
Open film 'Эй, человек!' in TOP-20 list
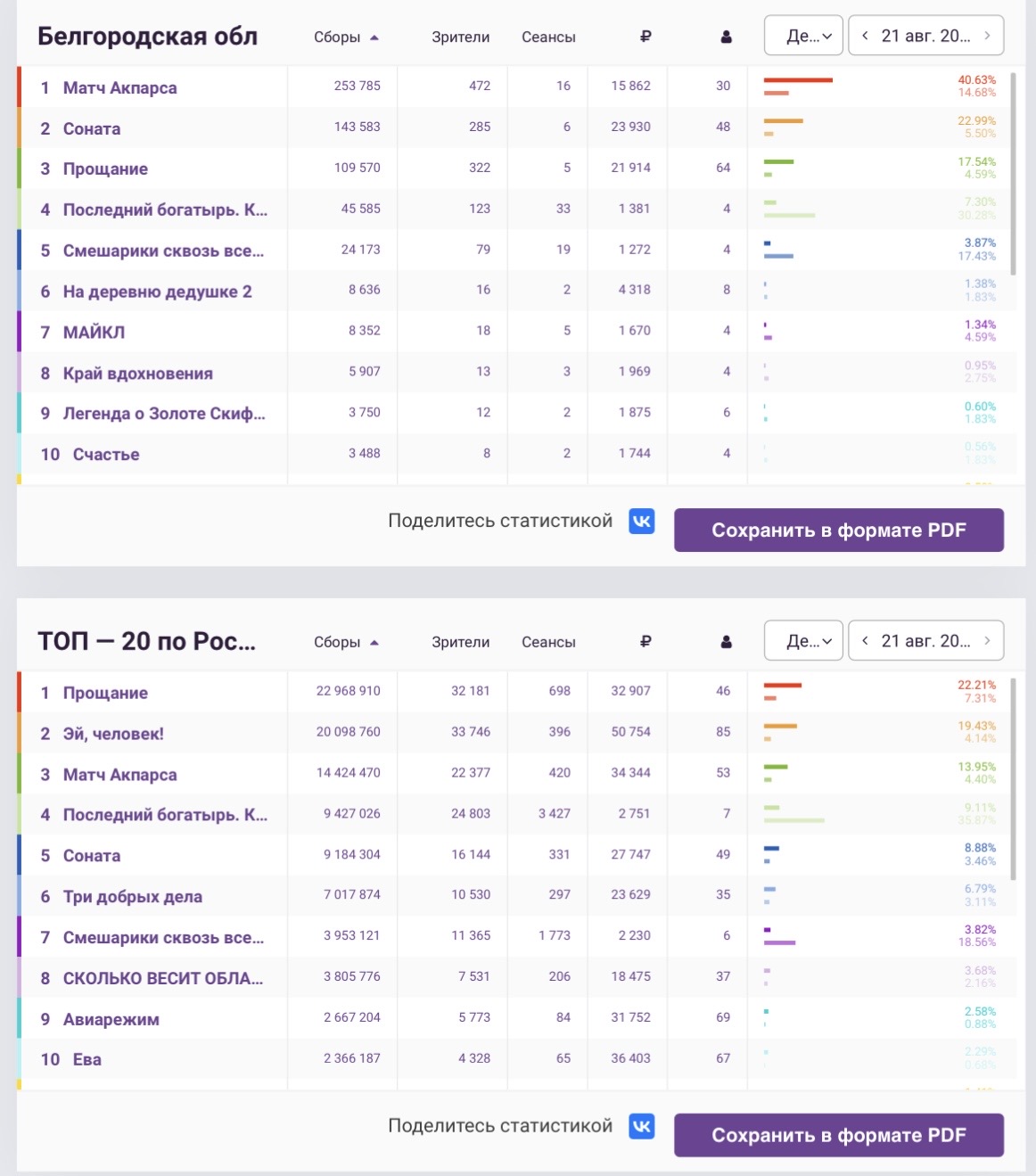coord(113,734)
